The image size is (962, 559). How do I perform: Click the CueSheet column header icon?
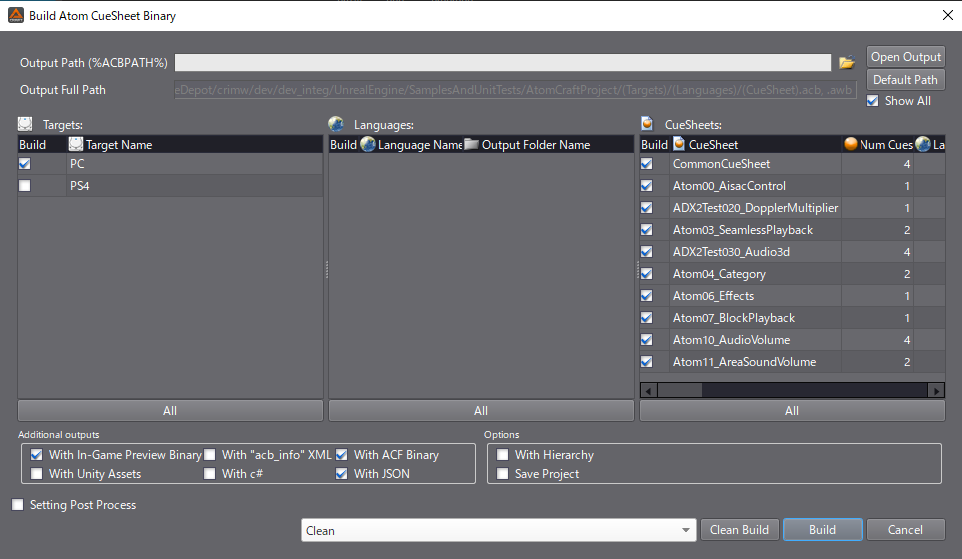pos(679,144)
